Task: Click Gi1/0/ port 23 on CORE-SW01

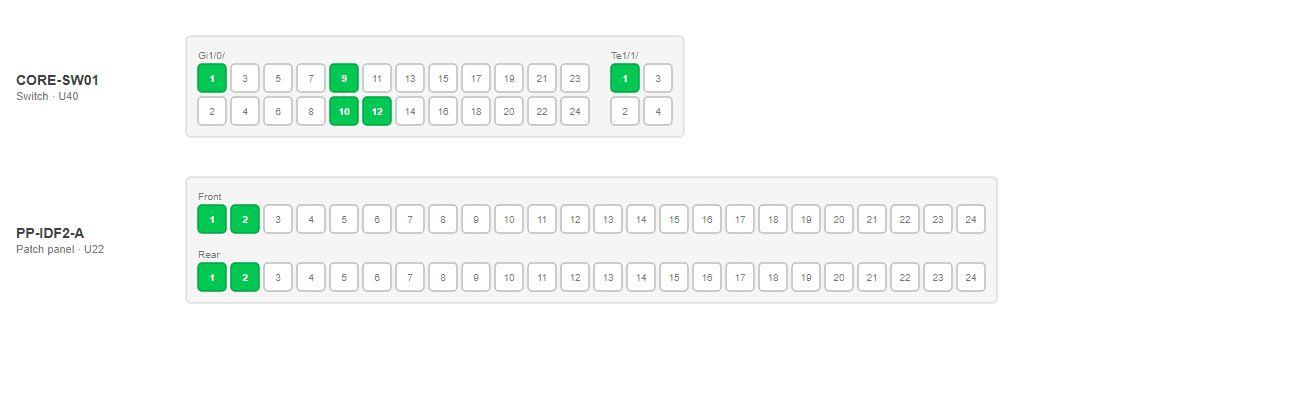Action: (575, 78)
